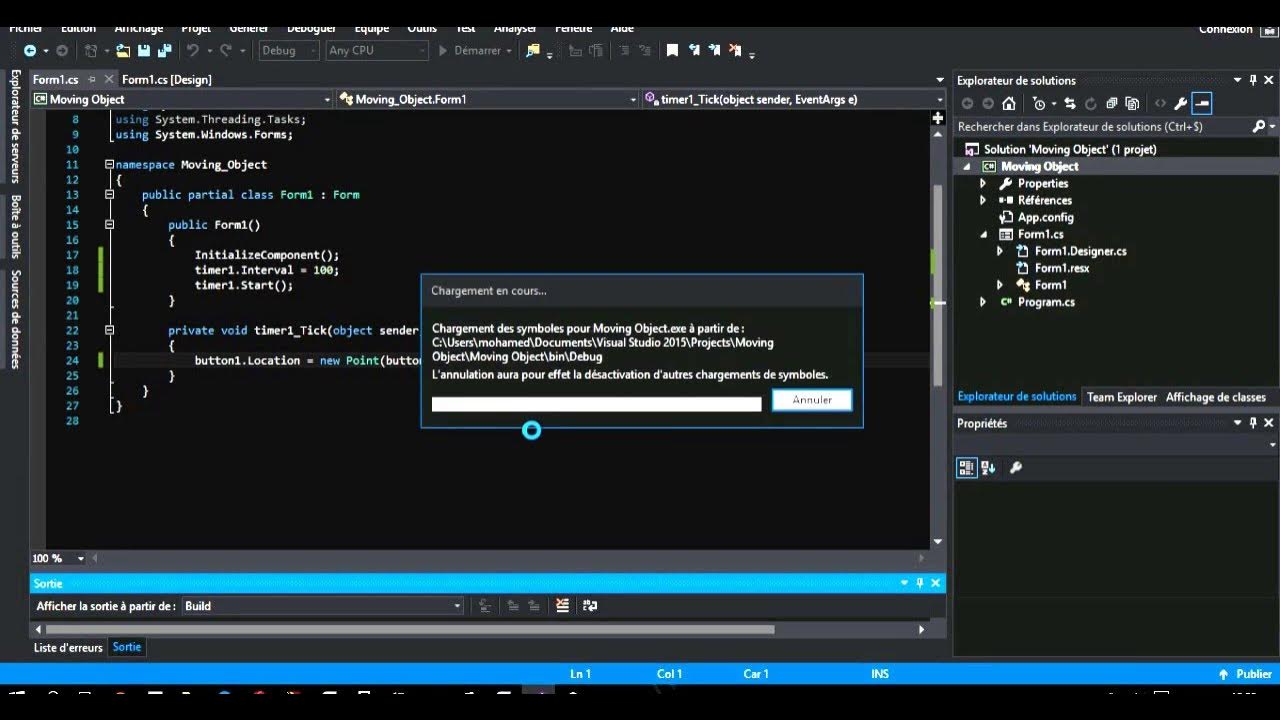Open the Explorateur de serveurs side tab
1280x720 pixels.
(15, 127)
